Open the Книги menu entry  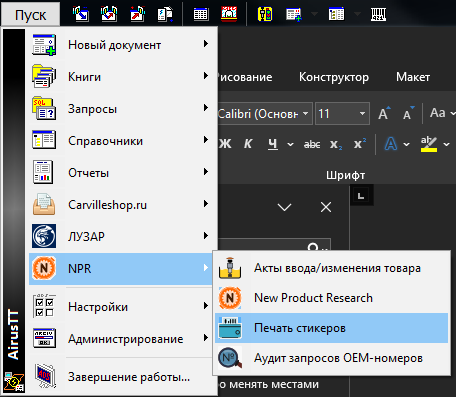[121, 77]
